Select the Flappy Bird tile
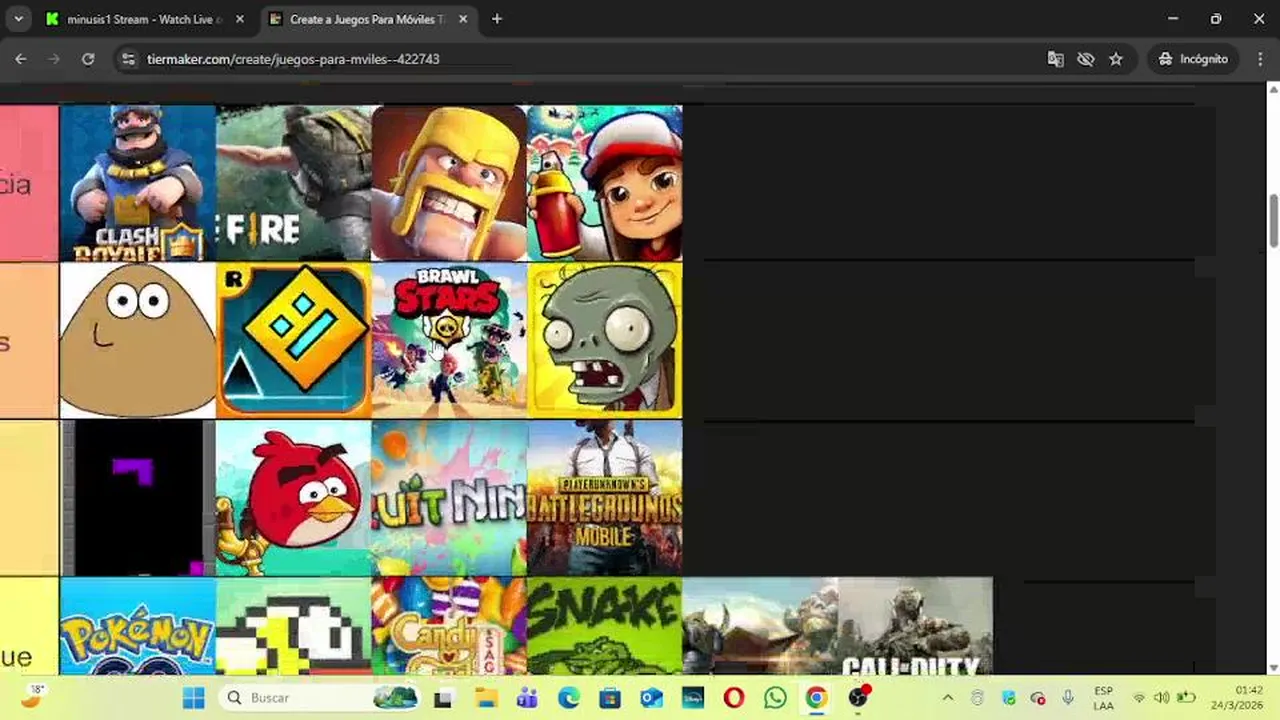 294,626
